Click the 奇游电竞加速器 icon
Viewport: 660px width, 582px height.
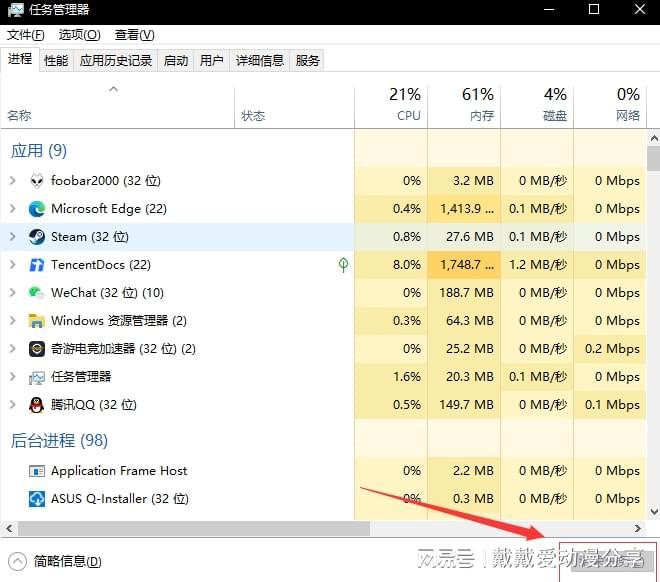pos(37,349)
